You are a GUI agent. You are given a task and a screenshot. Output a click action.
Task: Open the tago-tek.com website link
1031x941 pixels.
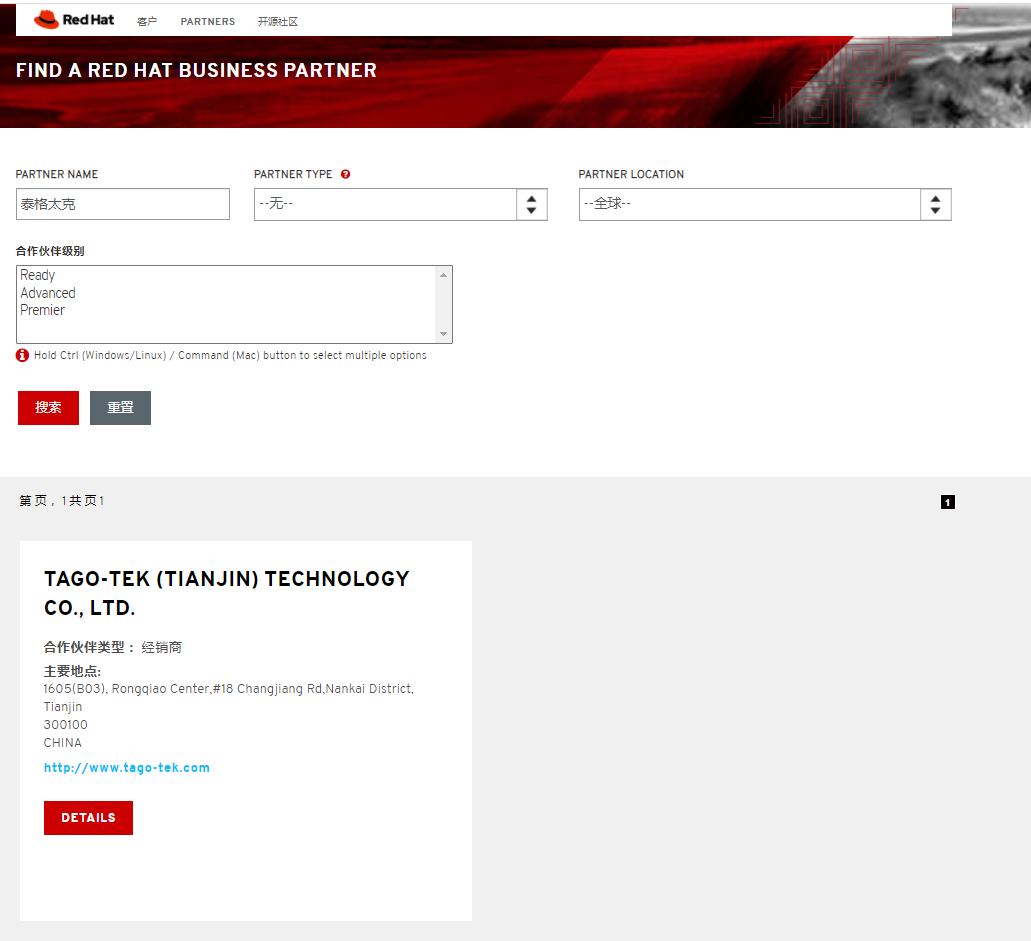tap(127, 767)
